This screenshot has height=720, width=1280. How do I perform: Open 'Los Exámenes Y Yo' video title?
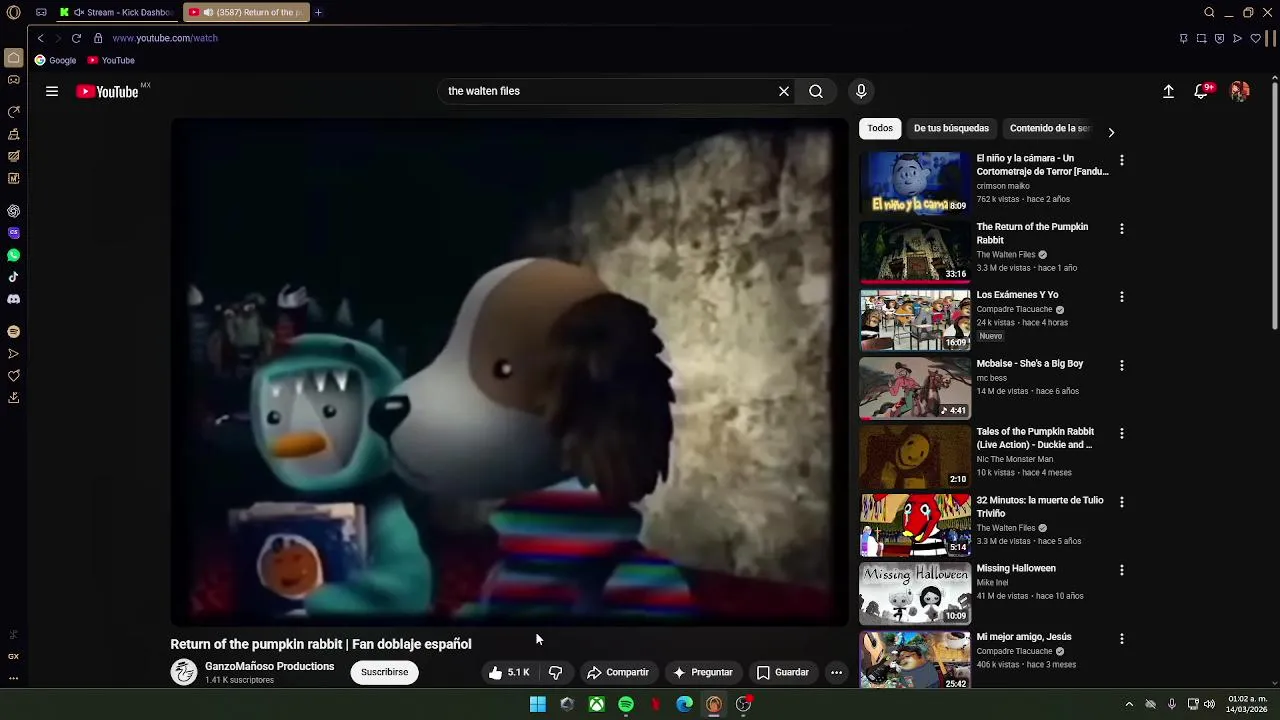coord(1017,295)
